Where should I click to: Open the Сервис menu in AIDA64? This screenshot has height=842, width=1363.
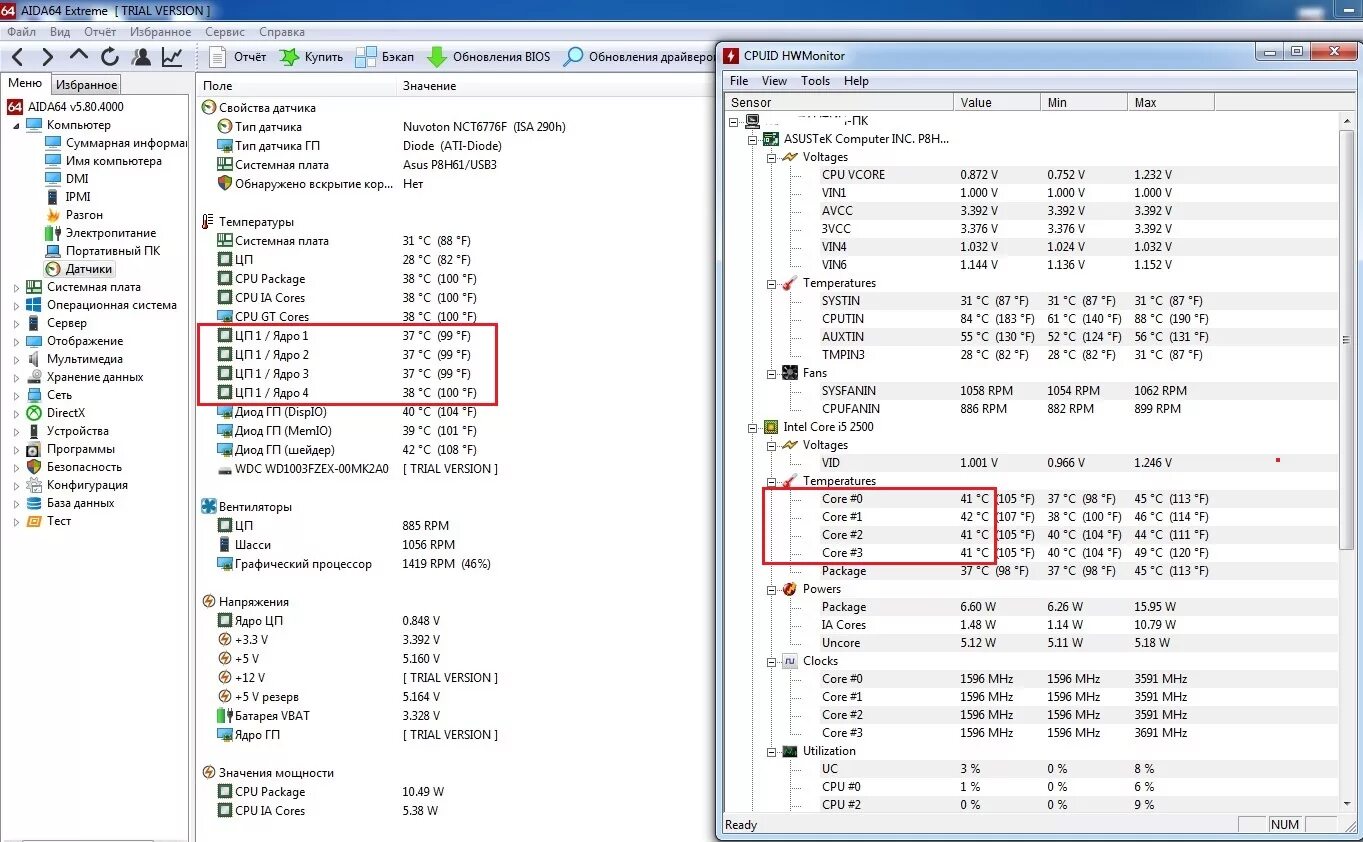[x=225, y=32]
